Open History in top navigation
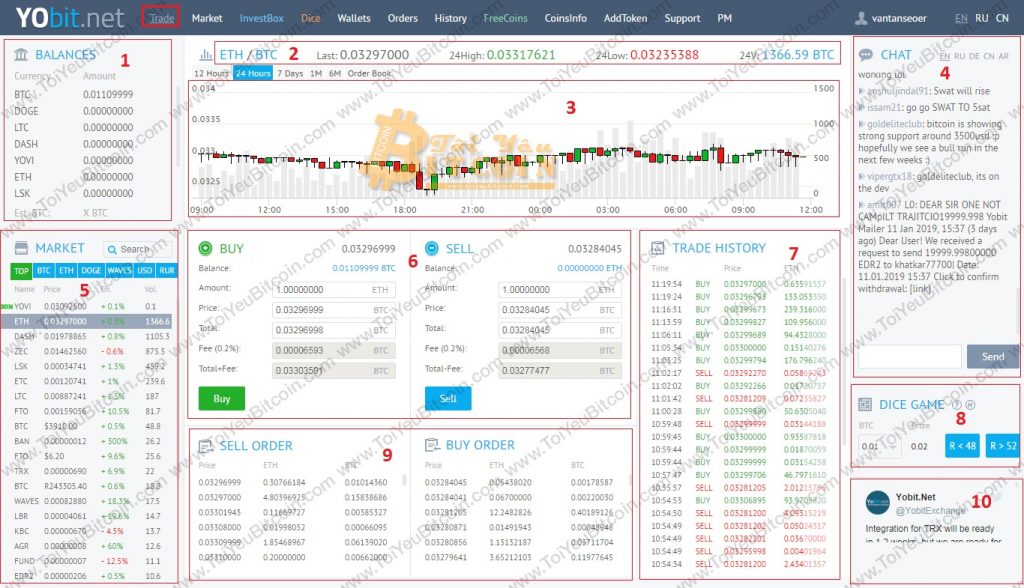1024x588 pixels. pos(451,18)
